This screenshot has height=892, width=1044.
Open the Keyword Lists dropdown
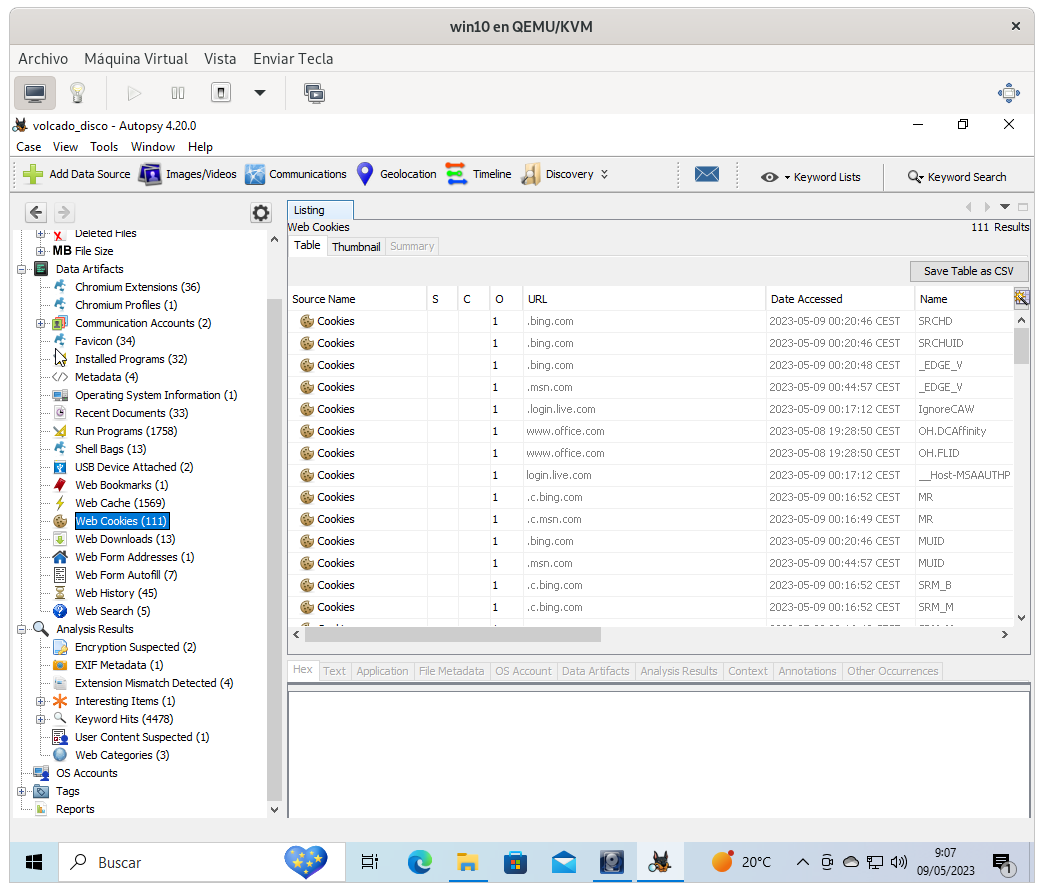(x=811, y=177)
